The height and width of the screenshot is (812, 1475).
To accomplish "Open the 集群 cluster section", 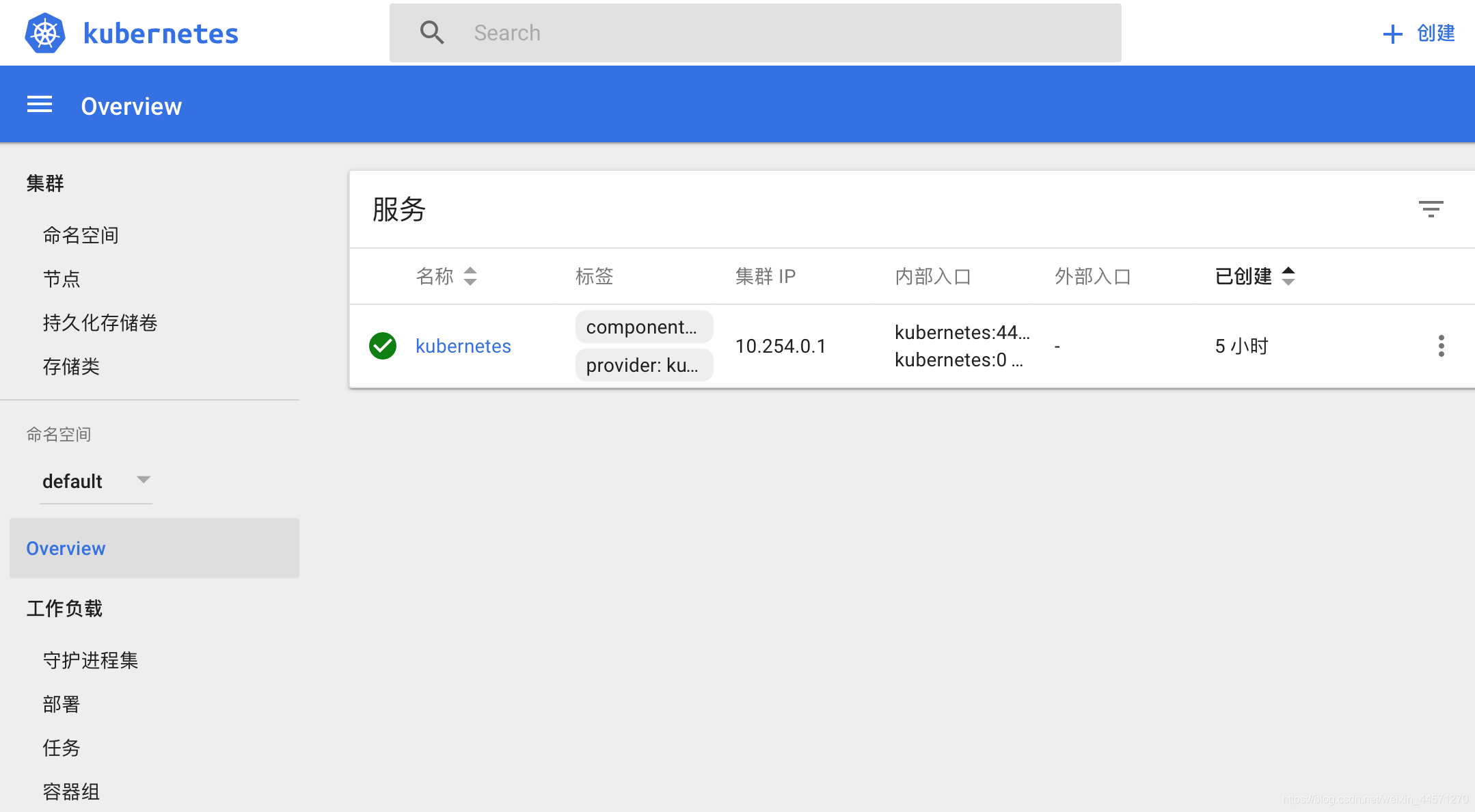I will pos(45,183).
